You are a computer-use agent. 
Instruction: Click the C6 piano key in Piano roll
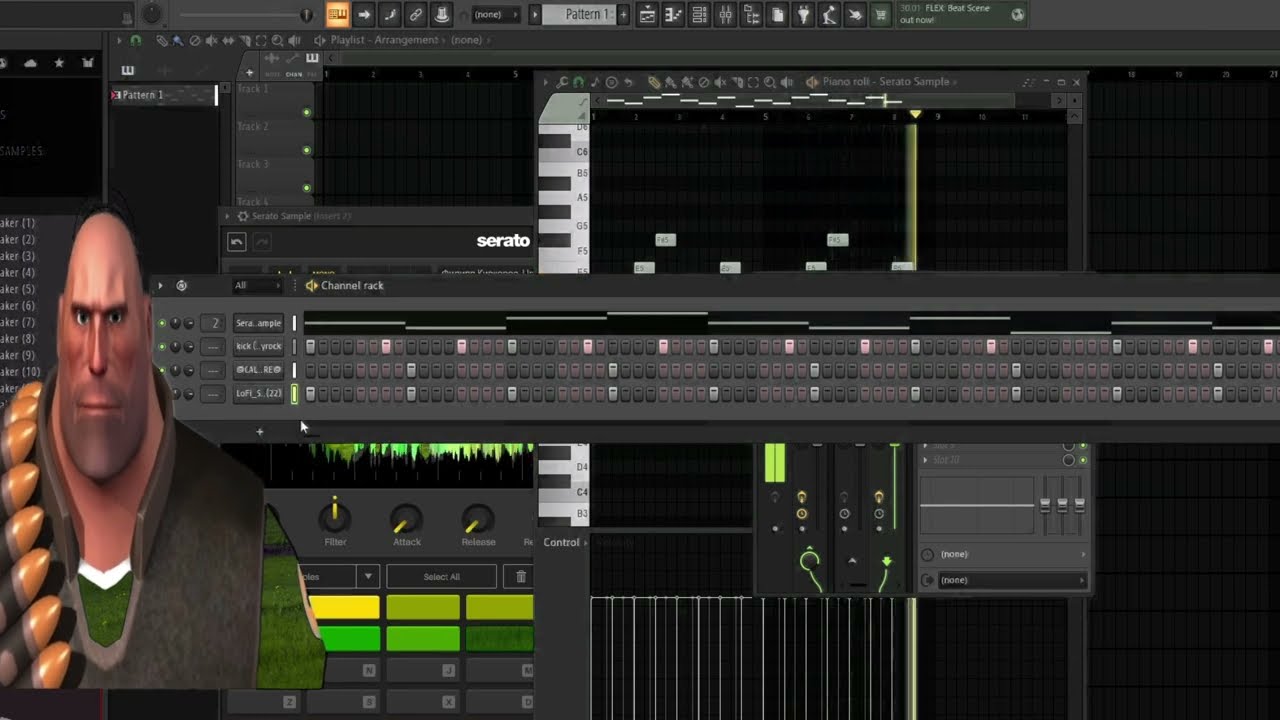(564, 152)
